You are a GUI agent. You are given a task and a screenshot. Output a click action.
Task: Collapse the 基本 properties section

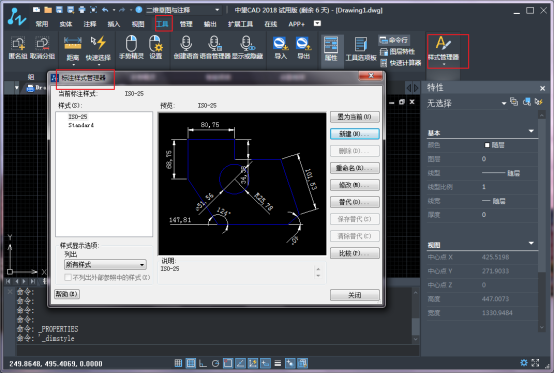click(531, 131)
